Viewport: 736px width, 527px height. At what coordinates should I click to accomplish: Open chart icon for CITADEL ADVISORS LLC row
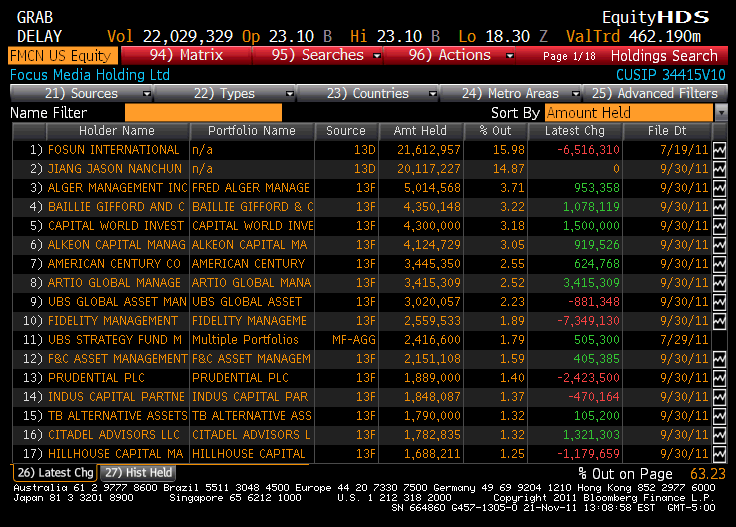719,435
